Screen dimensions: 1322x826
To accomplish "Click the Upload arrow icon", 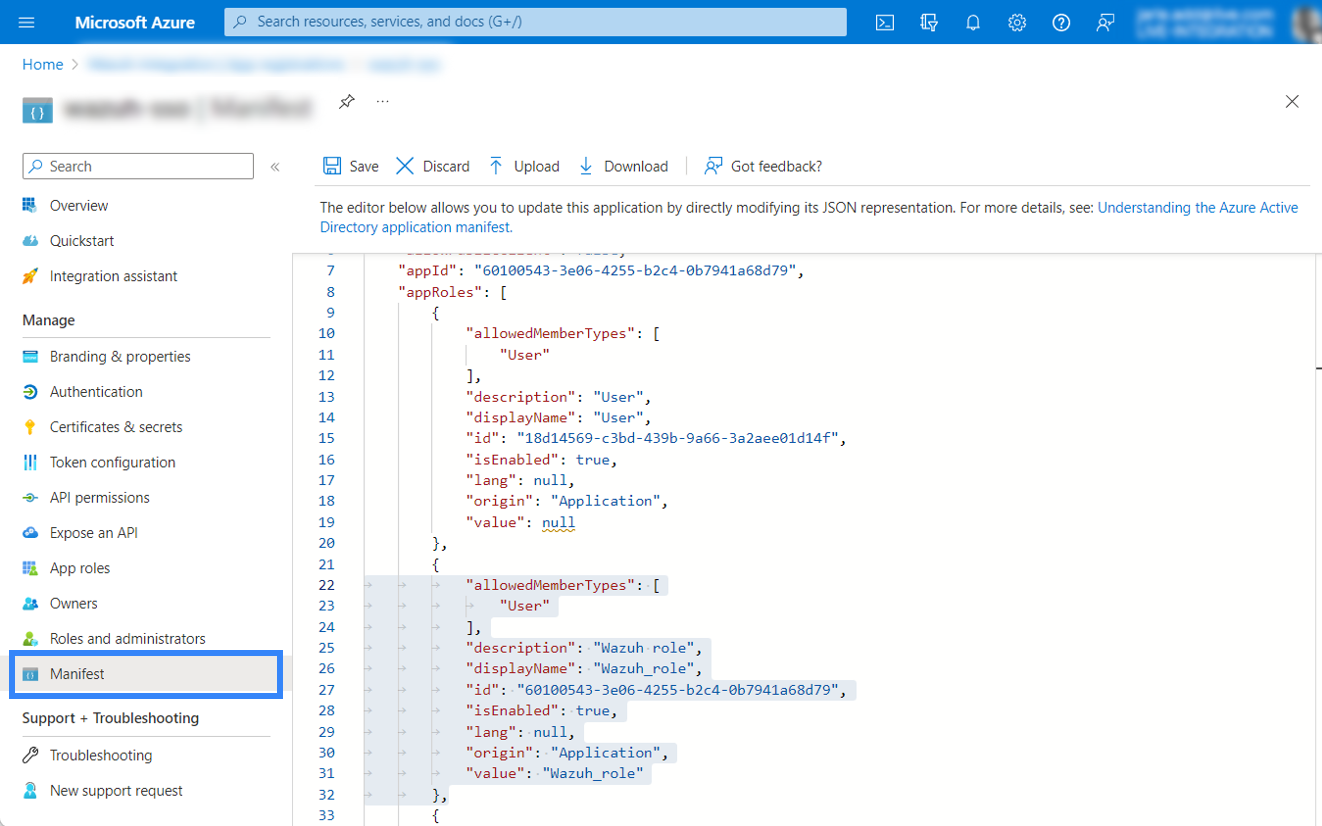I will 496,166.
